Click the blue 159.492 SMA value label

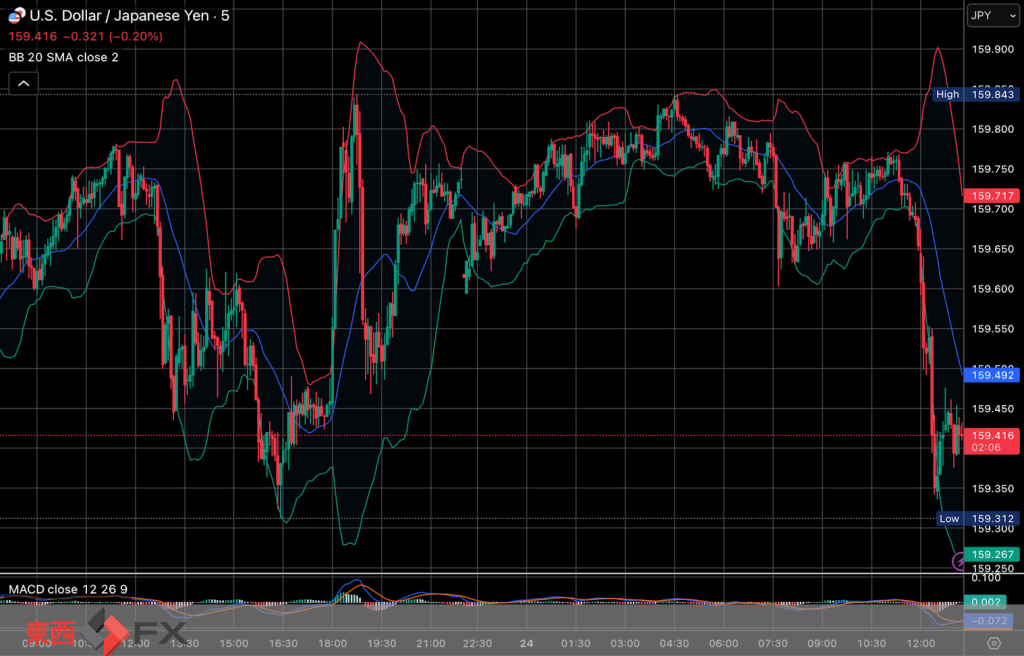[x=992, y=375]
